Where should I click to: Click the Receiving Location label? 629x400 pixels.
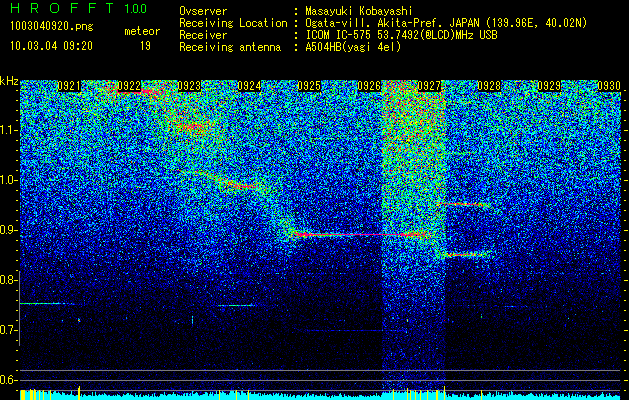point(233,23)
